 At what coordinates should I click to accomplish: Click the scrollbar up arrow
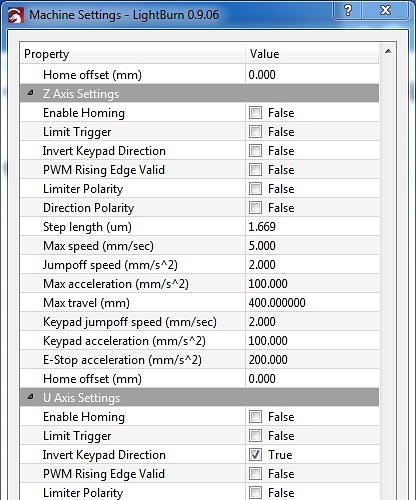coord(388,51)
